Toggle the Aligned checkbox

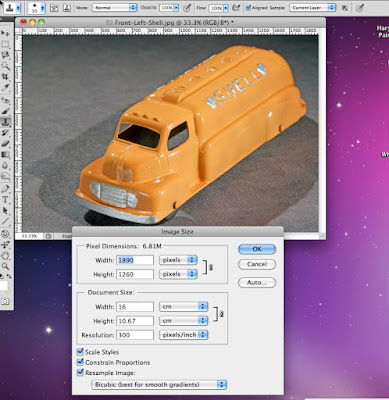click(x=248, y=8)
